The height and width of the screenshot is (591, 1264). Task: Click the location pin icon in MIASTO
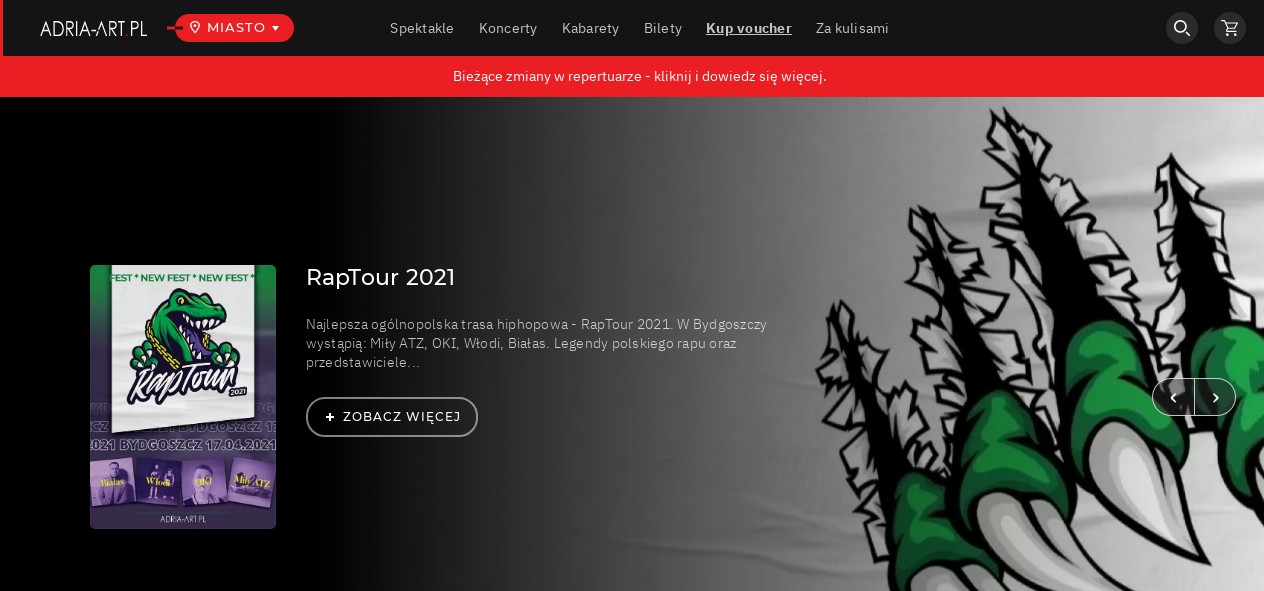(195, 28)
